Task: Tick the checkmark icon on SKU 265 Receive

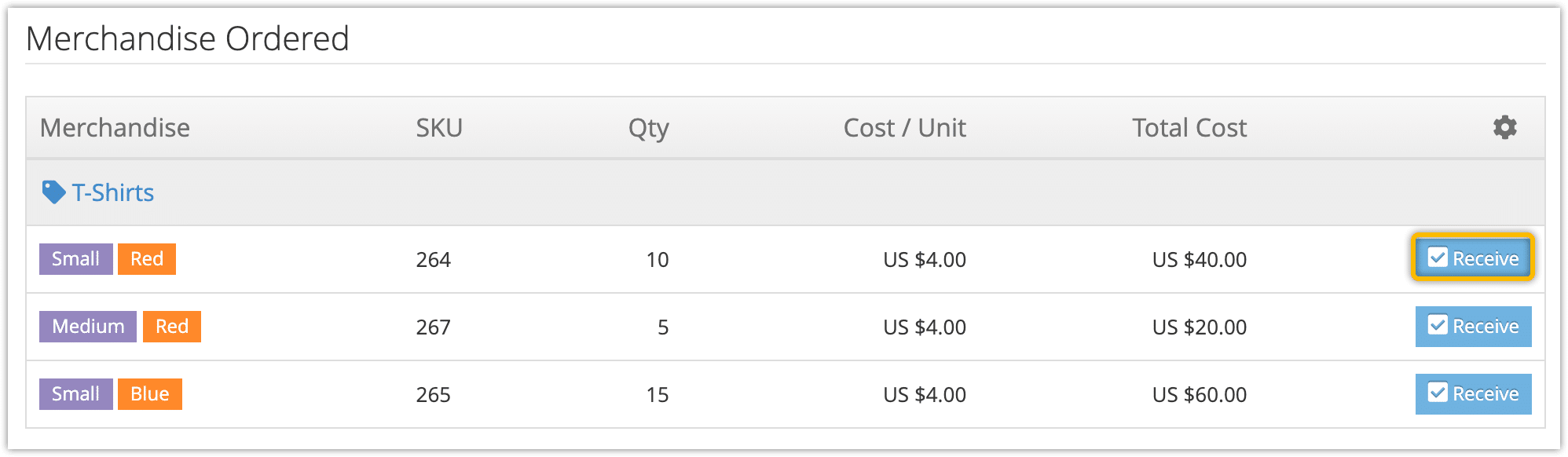Action: [x=1437, y=393]
